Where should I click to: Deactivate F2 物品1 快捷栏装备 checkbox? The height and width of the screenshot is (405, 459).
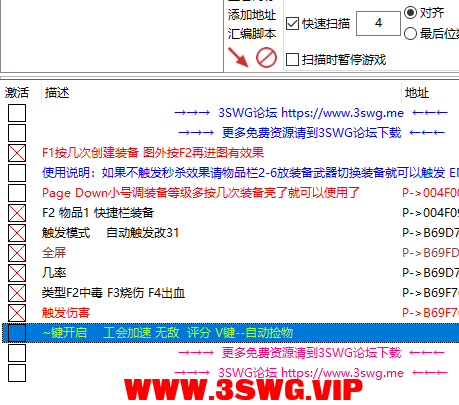pos(17,213)
